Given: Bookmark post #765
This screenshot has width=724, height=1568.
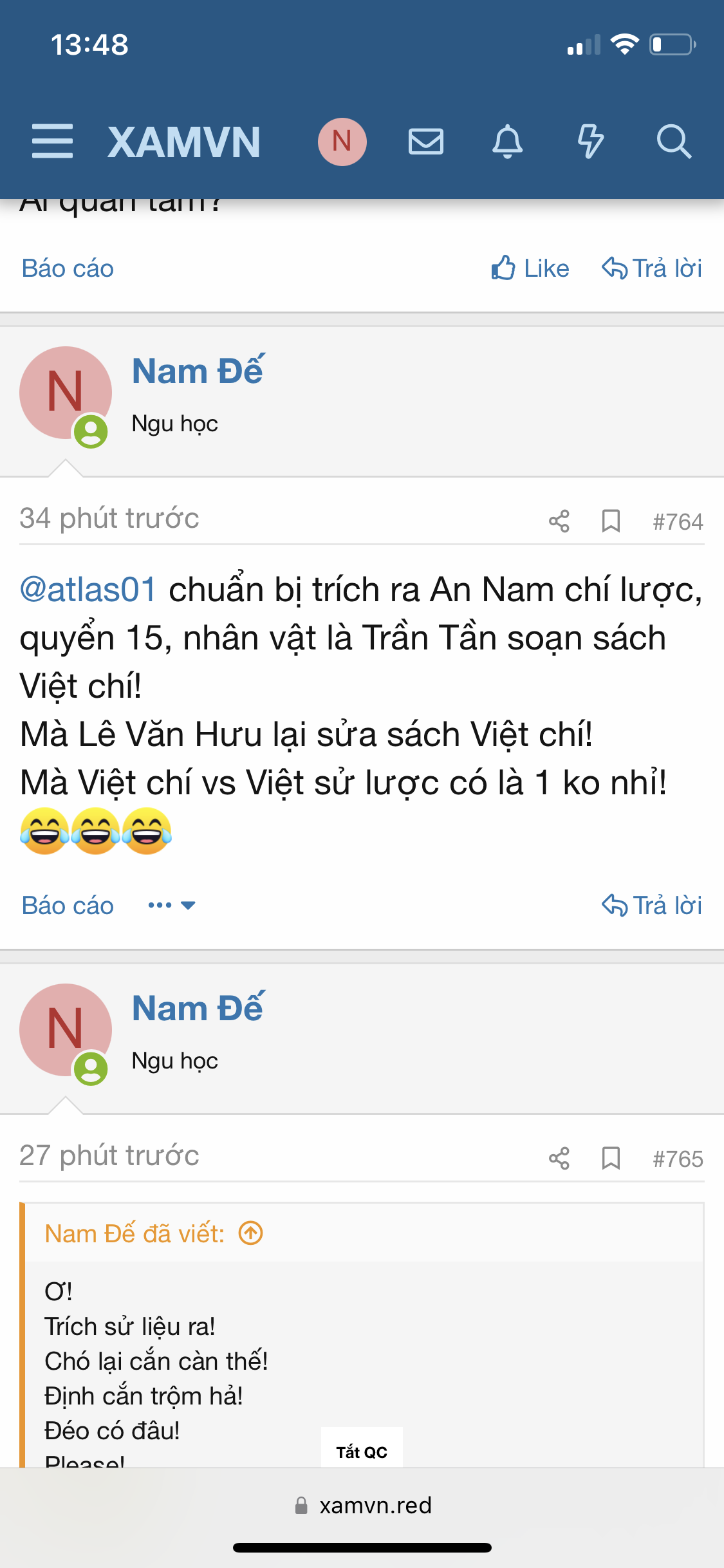Looking at the screenshot, I should point(611,1158).
